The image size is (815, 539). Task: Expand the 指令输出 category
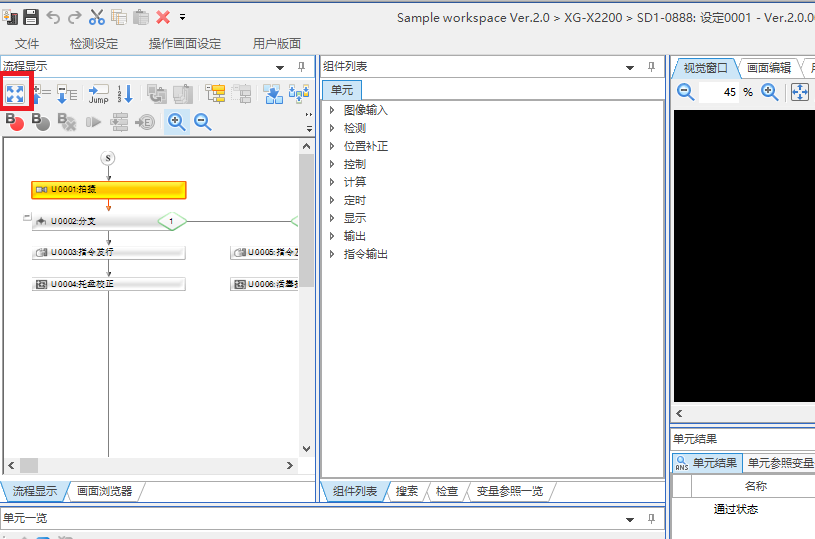pos(332,254)
